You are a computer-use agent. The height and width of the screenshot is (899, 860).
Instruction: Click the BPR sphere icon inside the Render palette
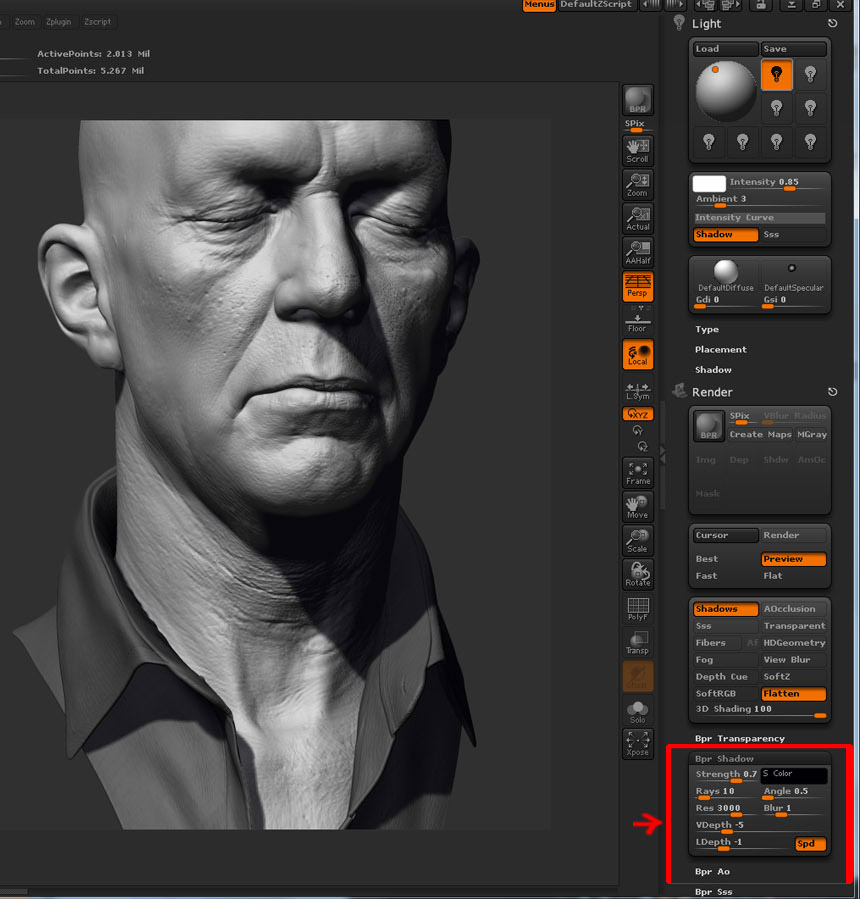(709, 426)
